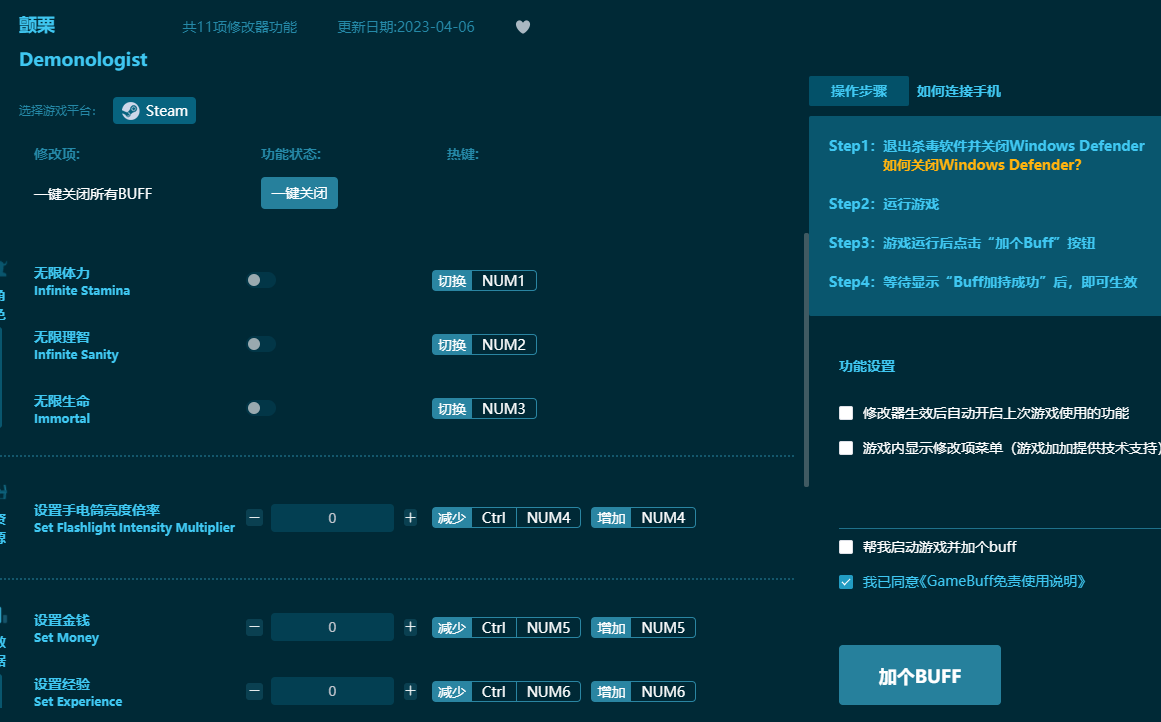Click plus stepper for Set Flashlight Intensity Multiplier
Screen dimensions: 1161x722
point(410,518)
